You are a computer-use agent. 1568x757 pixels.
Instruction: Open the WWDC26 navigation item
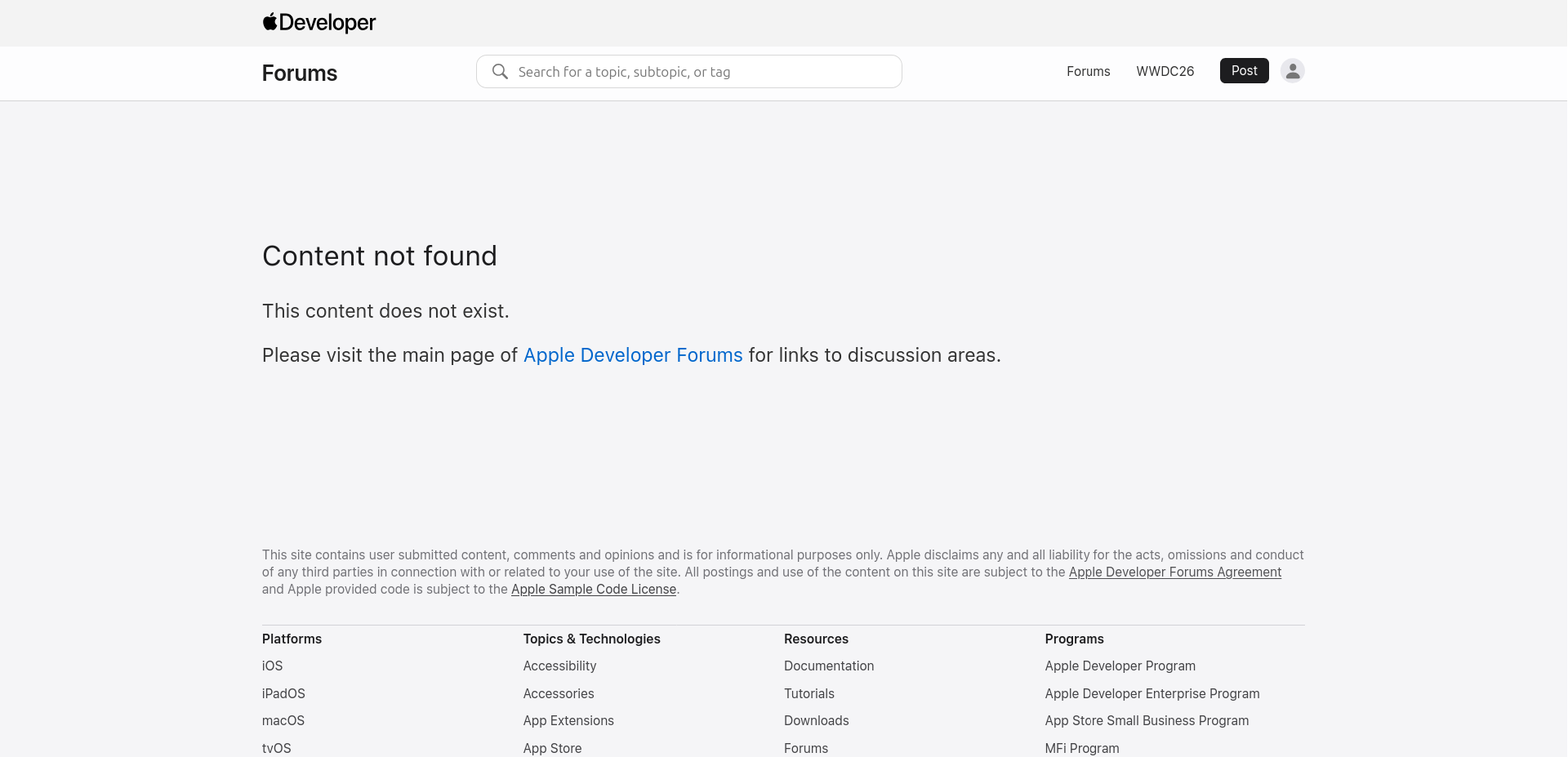pos(1165,71)
